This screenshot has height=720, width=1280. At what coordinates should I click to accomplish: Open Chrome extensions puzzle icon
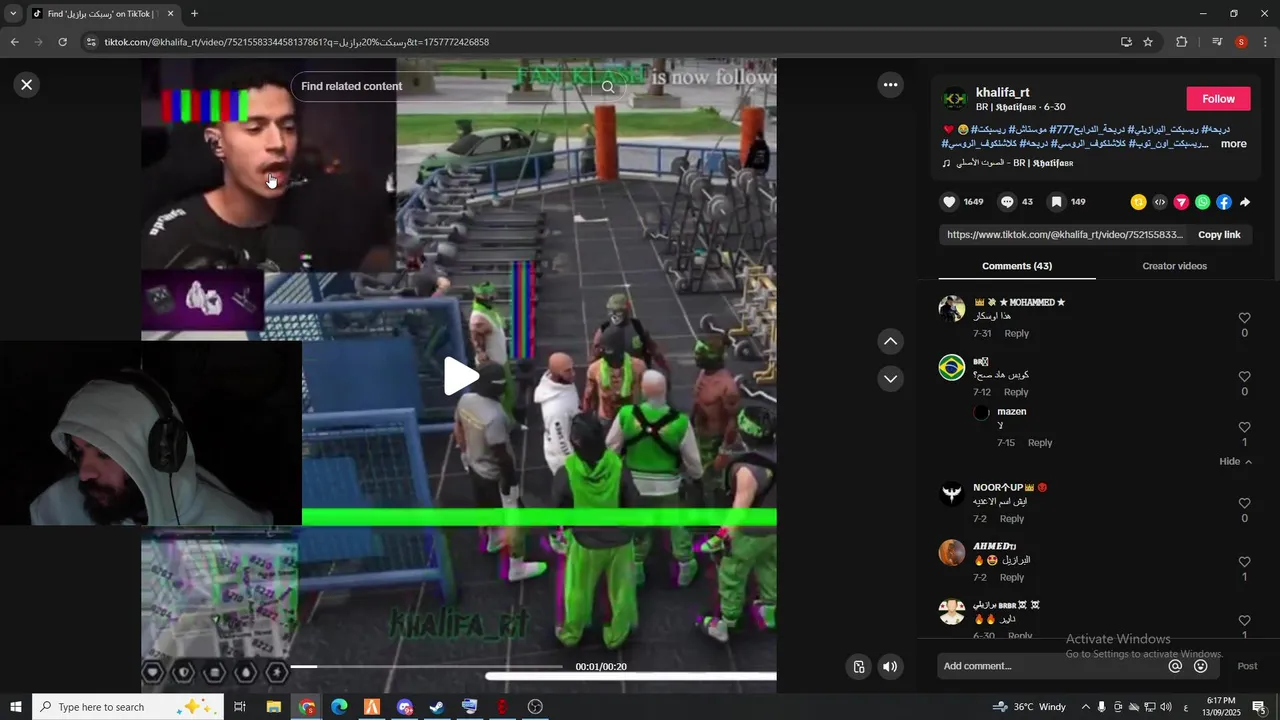1181,42
